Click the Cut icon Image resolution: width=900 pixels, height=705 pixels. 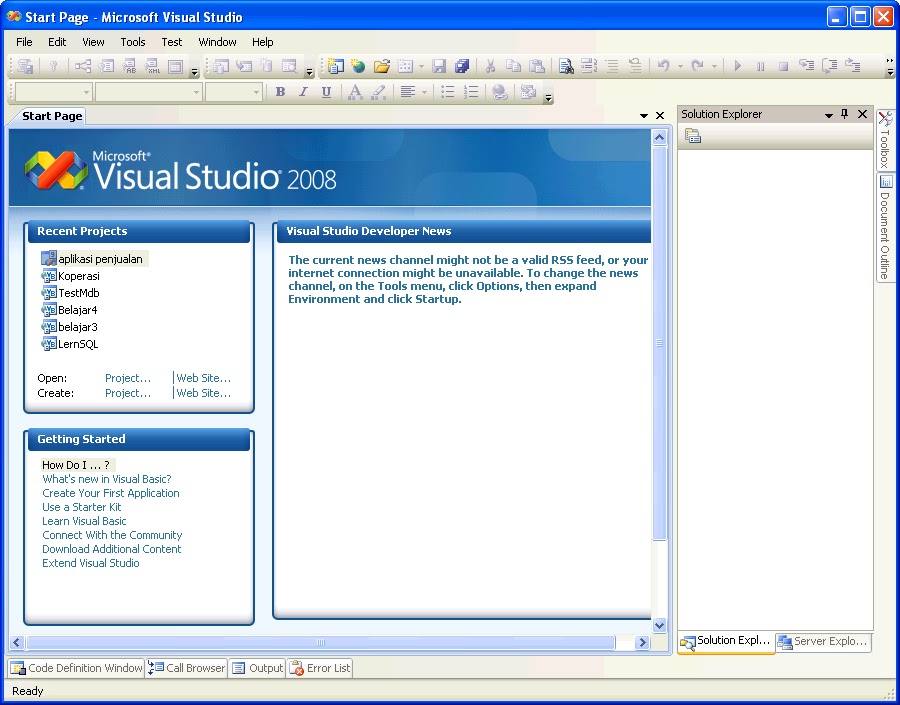point(491,66)
